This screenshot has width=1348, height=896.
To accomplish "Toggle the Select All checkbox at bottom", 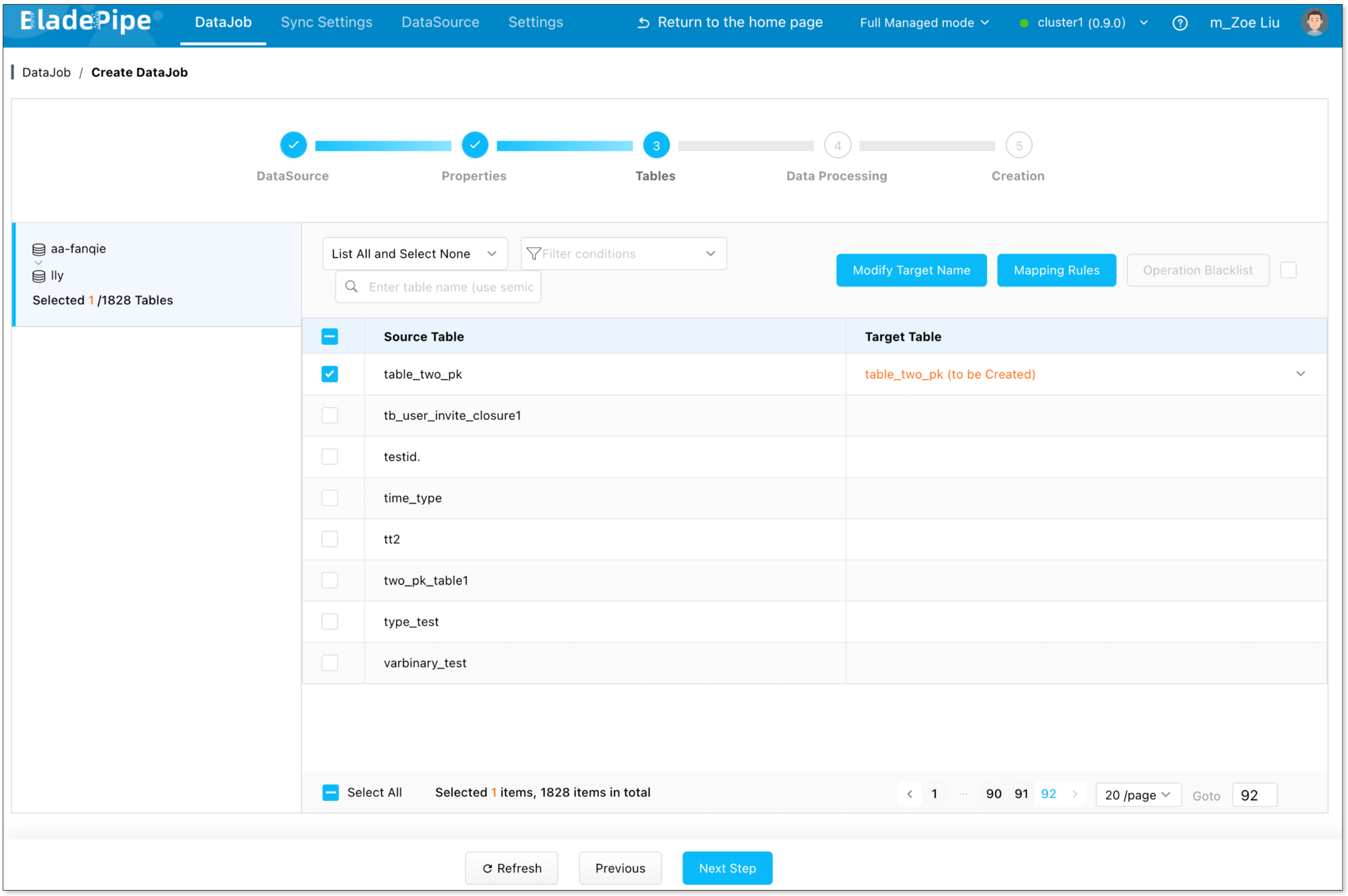I will click(330, 793).
